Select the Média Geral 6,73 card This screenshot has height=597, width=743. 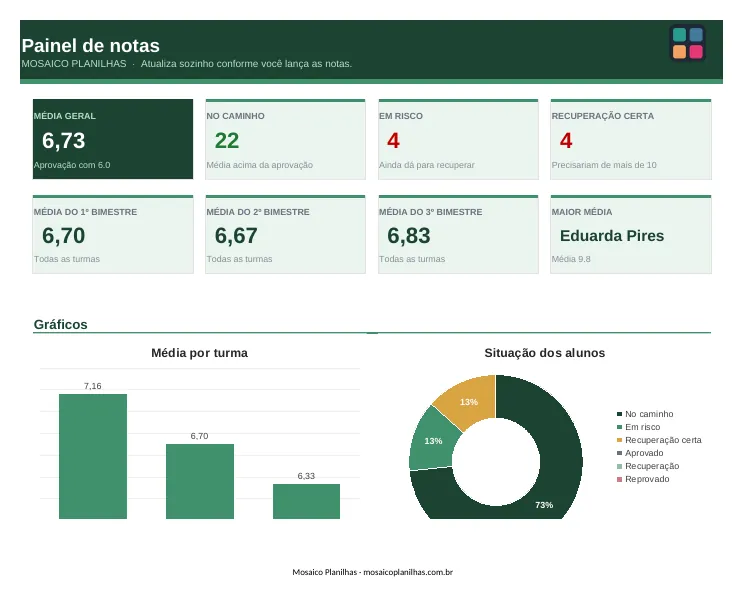point(113,139)
